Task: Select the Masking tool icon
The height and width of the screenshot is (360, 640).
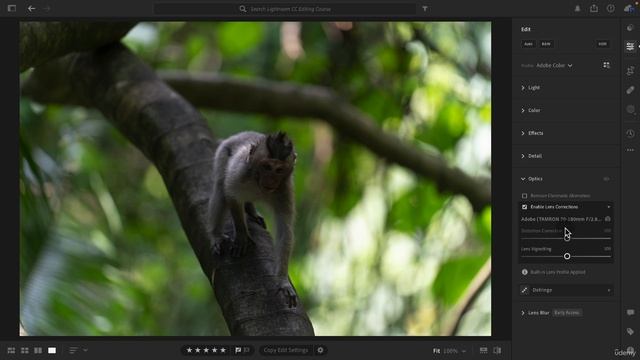Action: coord(630,109)
